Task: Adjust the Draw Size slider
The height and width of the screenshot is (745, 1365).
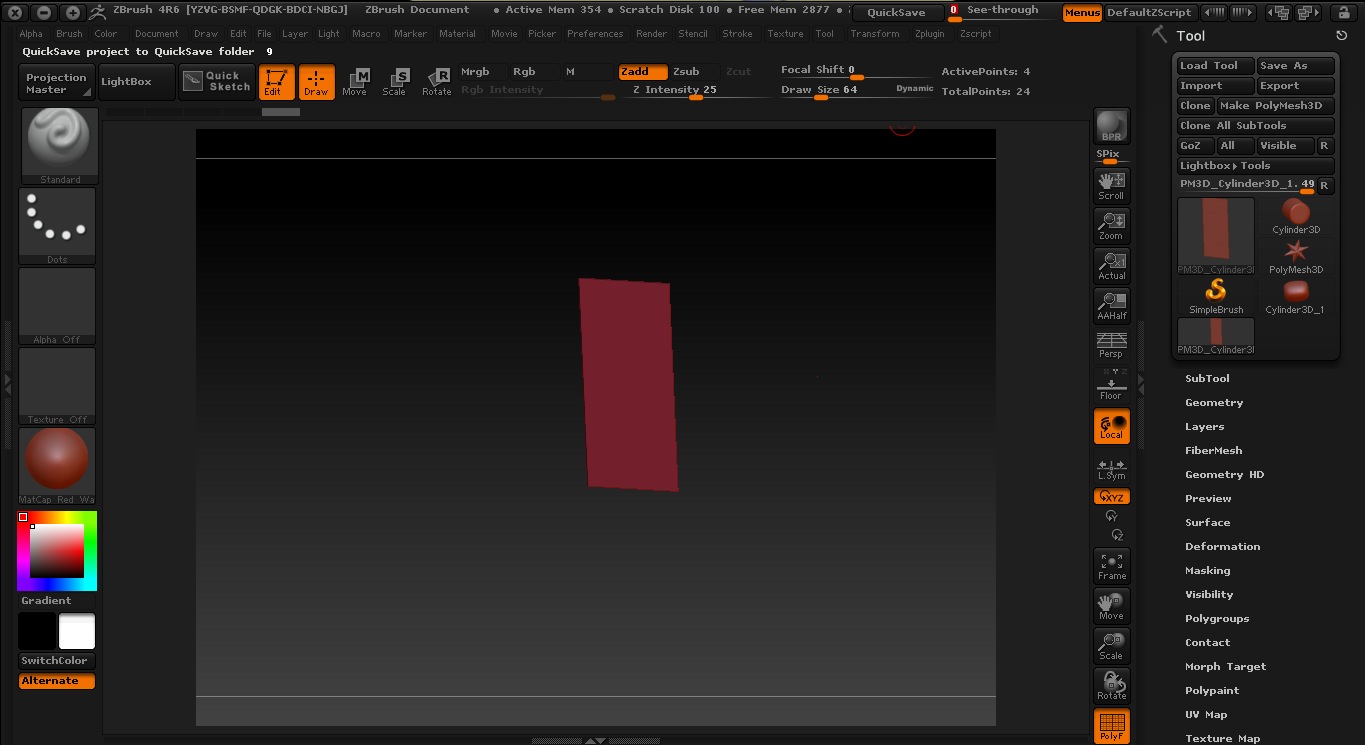Action: pos(857,91)
